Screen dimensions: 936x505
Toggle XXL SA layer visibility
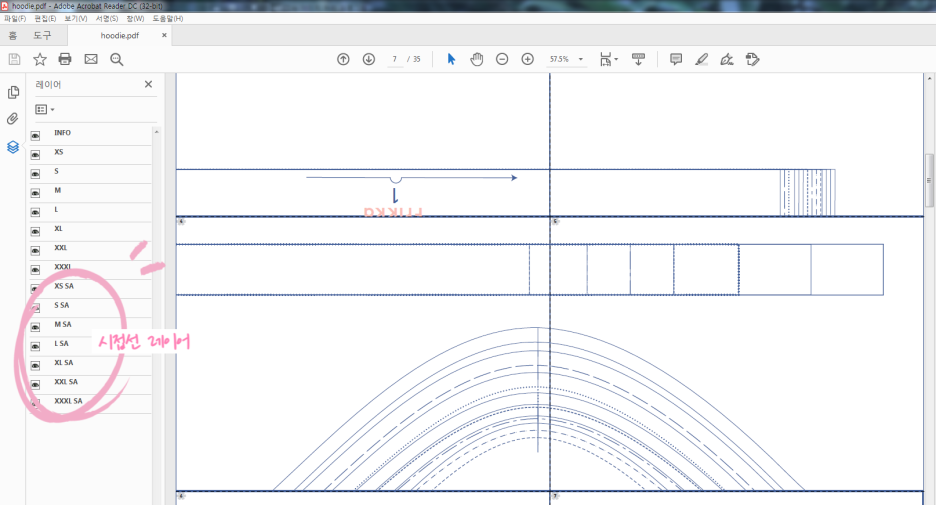pyautogui.click(x=35, y=384)
